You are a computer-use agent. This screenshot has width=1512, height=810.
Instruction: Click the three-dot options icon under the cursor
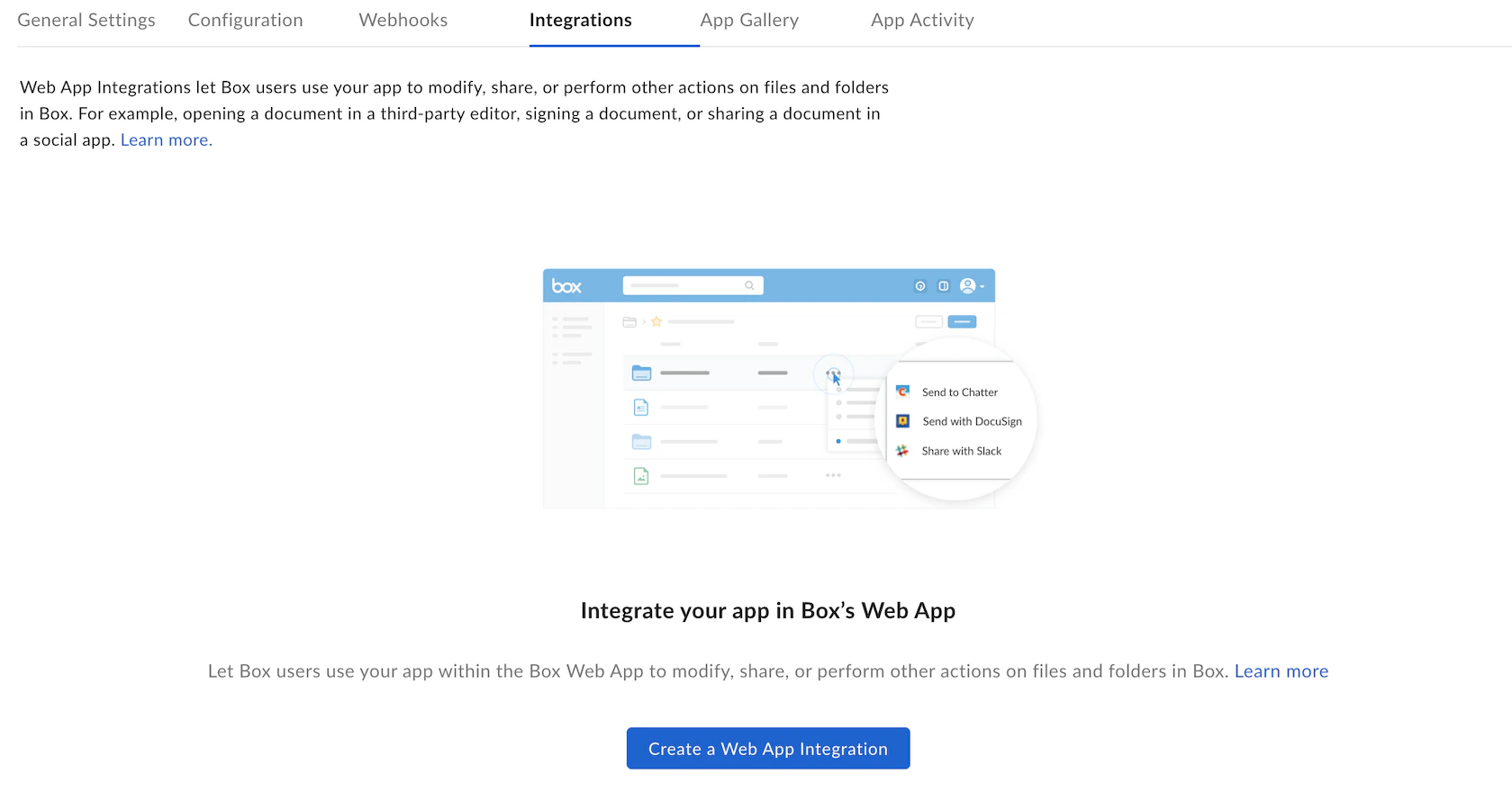(833, 373)
